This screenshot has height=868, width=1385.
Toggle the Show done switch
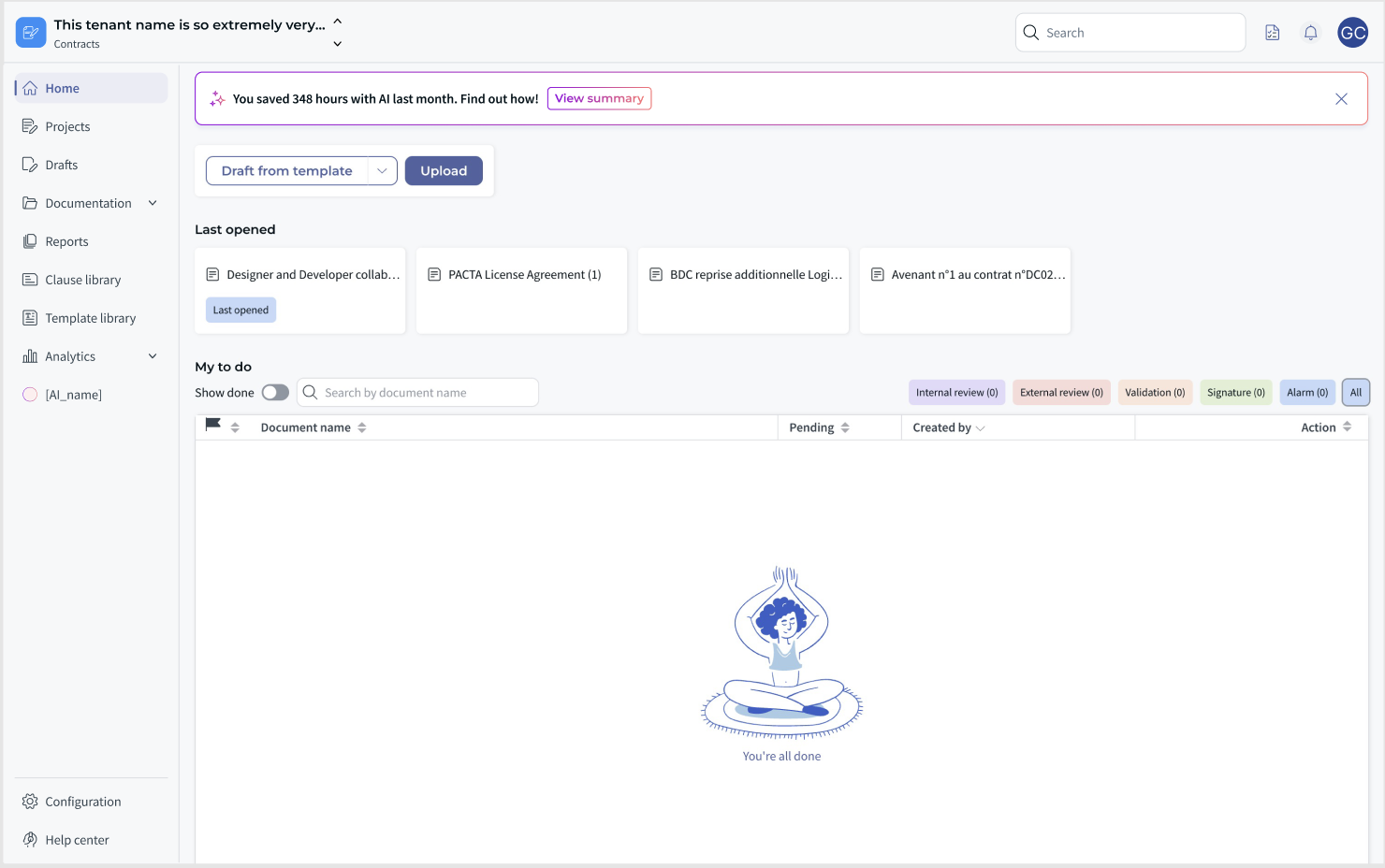coord(275,393)
